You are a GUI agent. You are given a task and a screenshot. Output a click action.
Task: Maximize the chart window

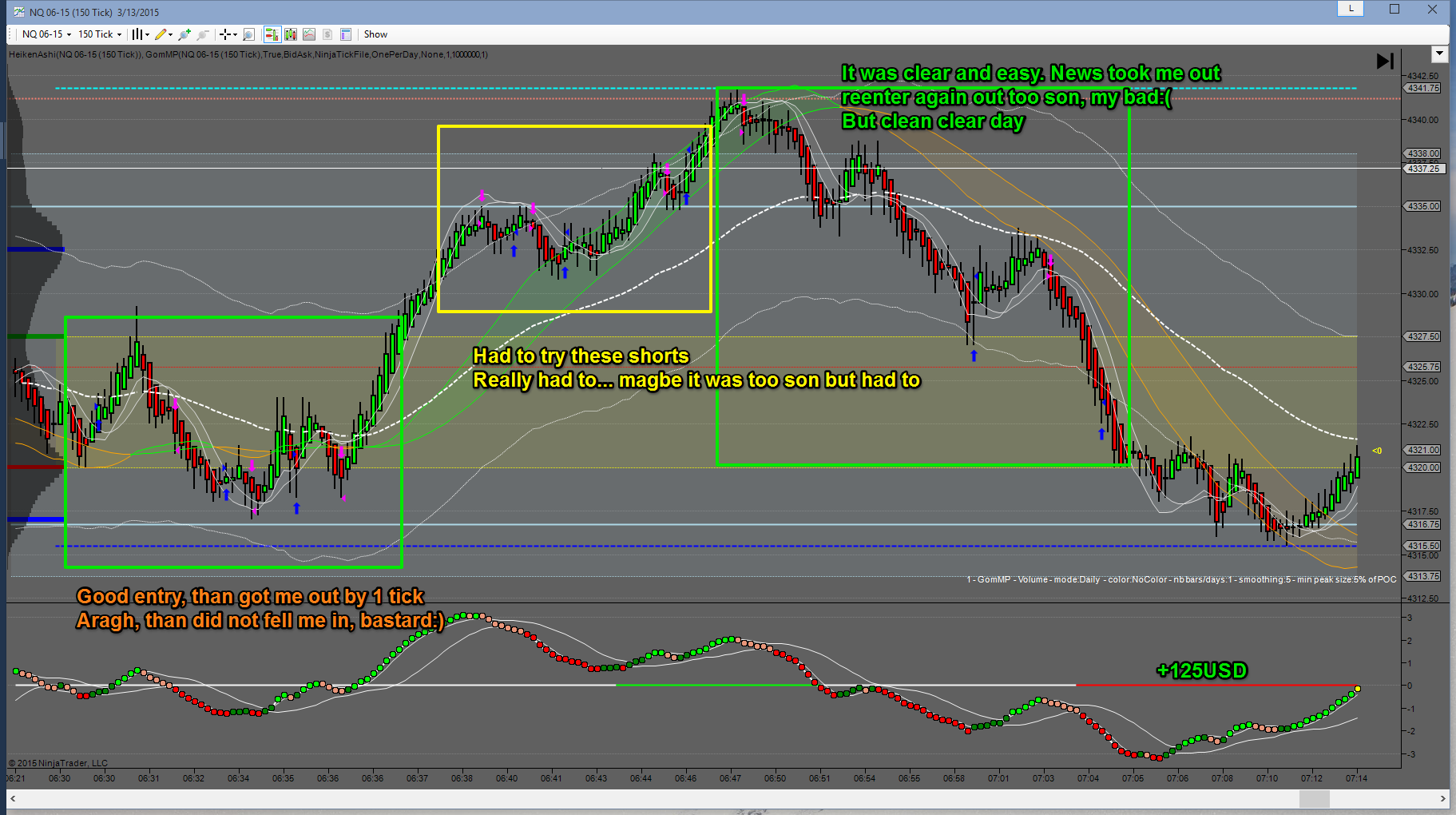tap(1395, 9)
